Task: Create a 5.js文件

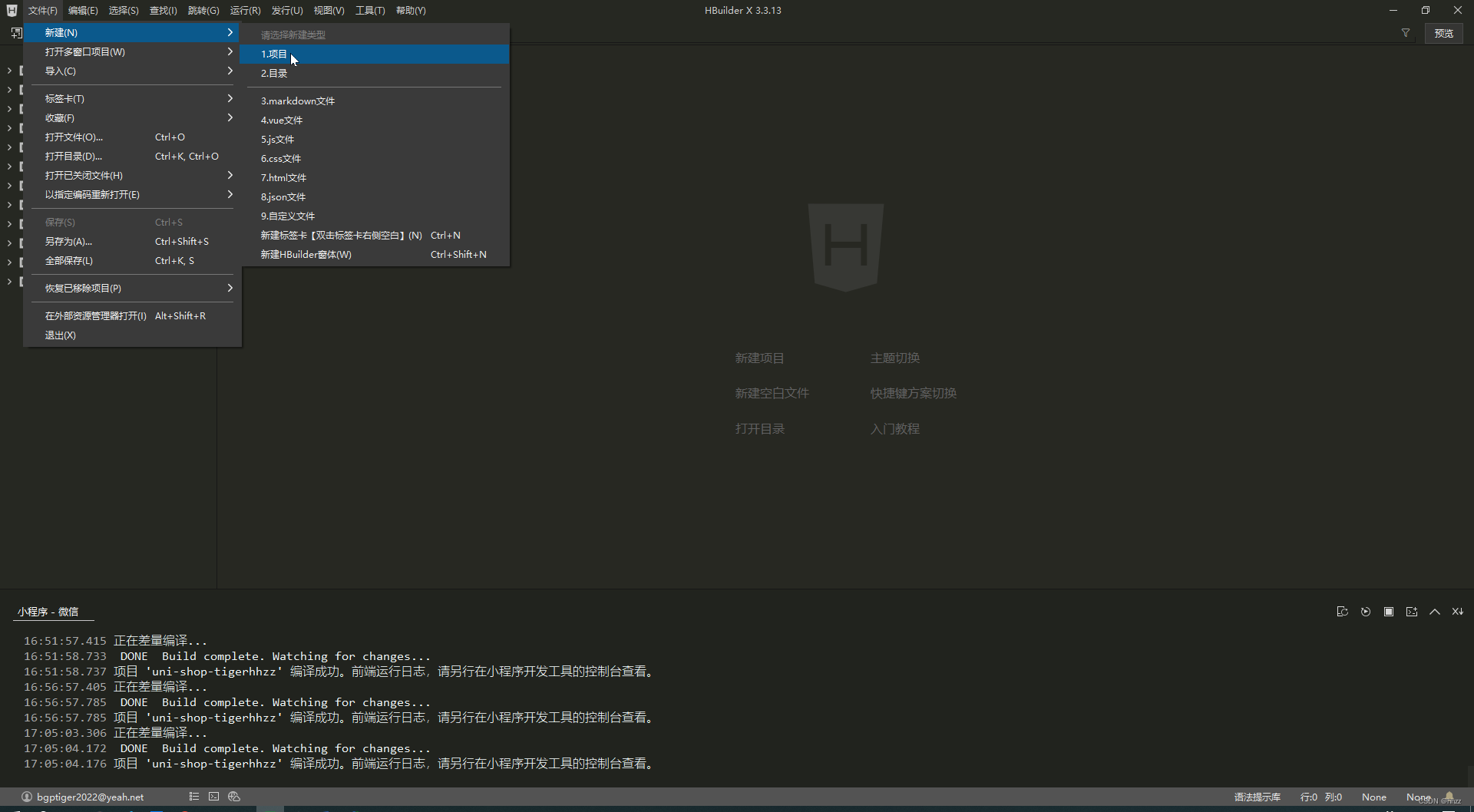Action: tap(375, 139)
